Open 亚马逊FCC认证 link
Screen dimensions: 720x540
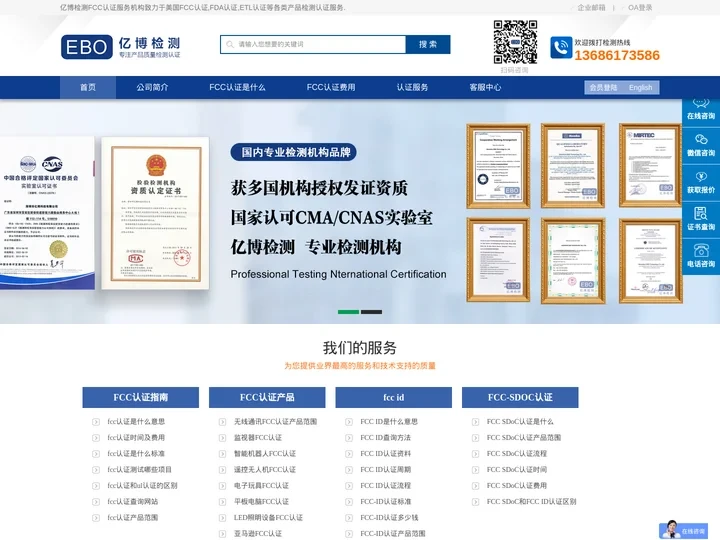click(258, 534)
